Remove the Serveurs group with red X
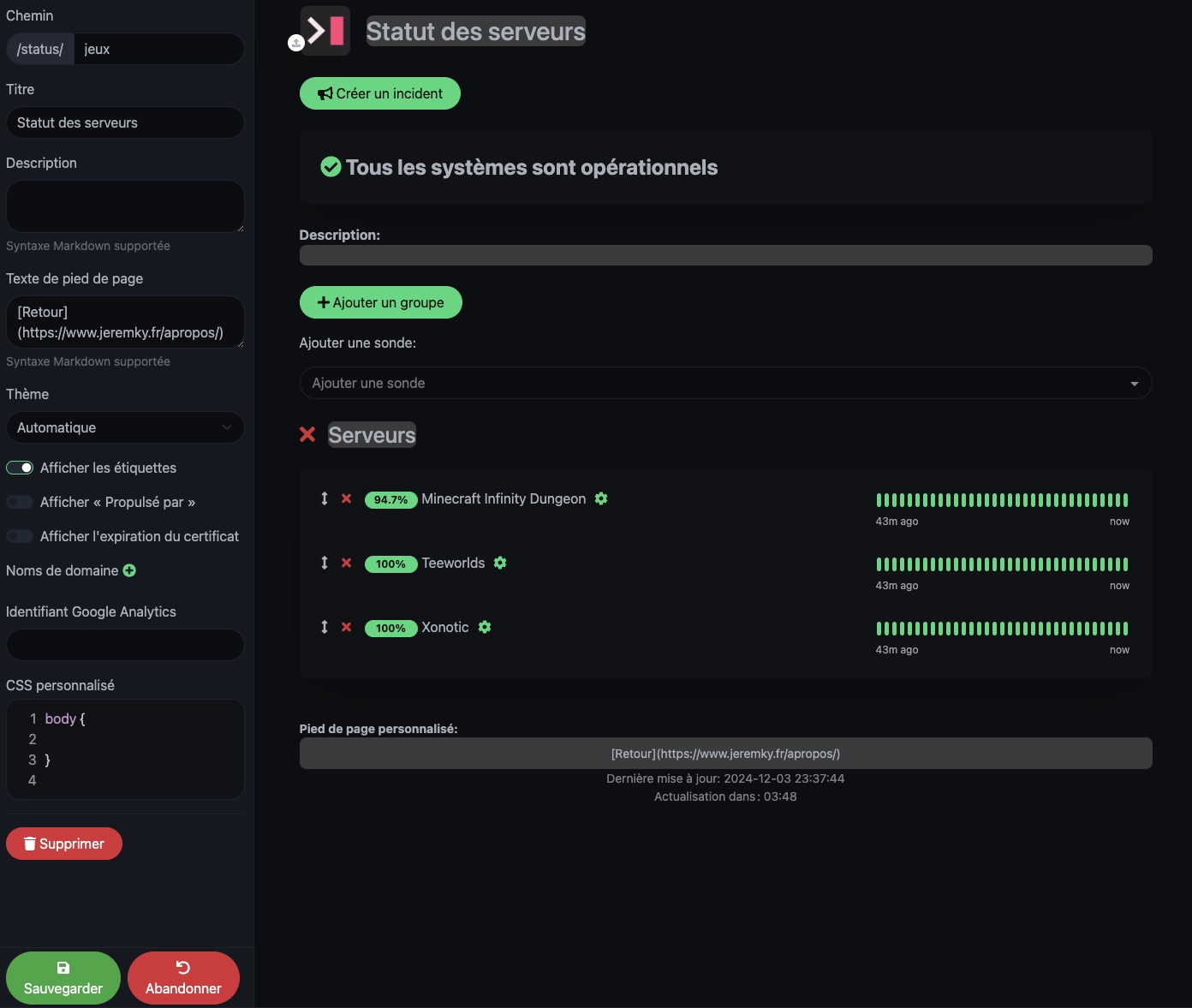This screenshot has height=1008, width=1192. click(x=307, y=435)
